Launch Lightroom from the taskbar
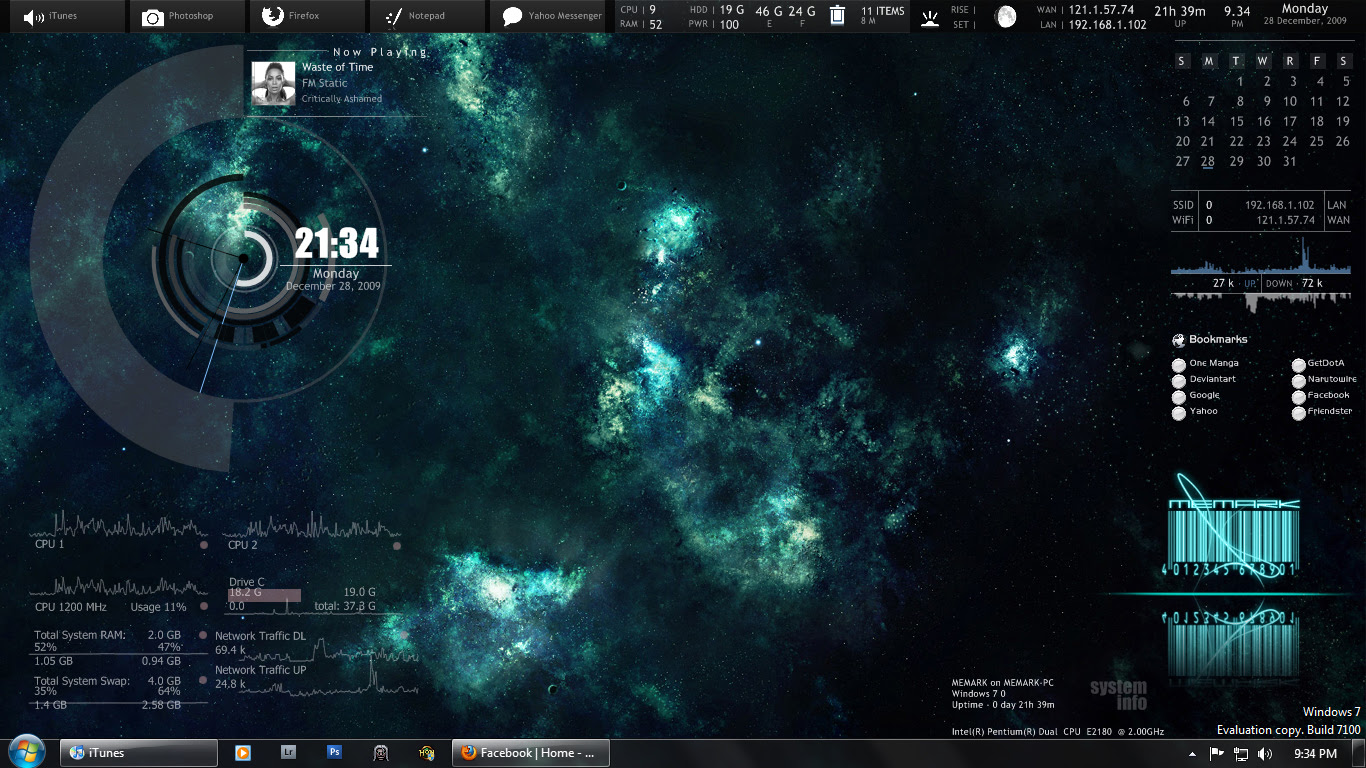Image resolution: width=1366 pixels, height=768 pixels. (288, 752)
